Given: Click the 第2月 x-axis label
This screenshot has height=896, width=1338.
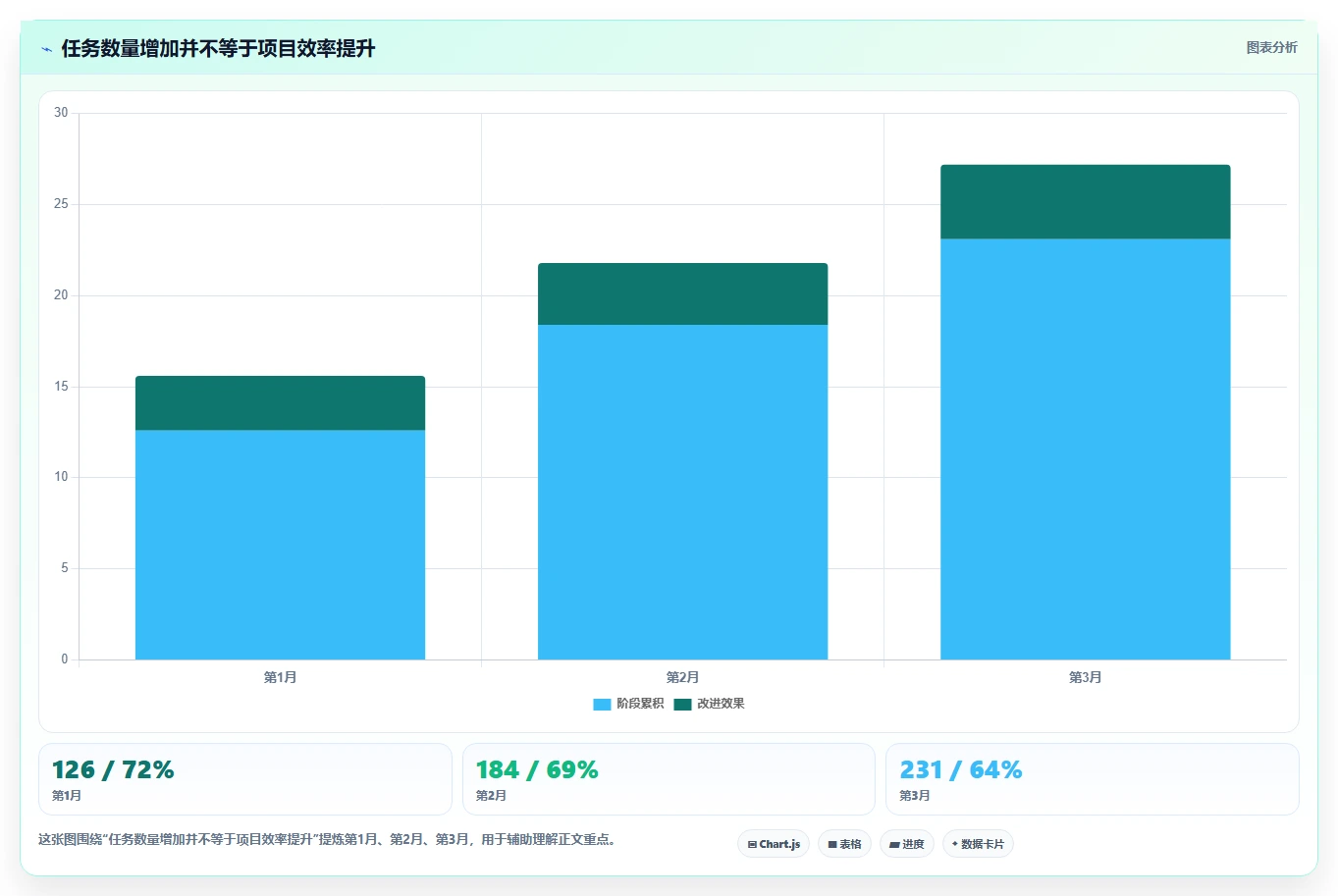Looking at the screenshot, I should [x=682, y=677].
